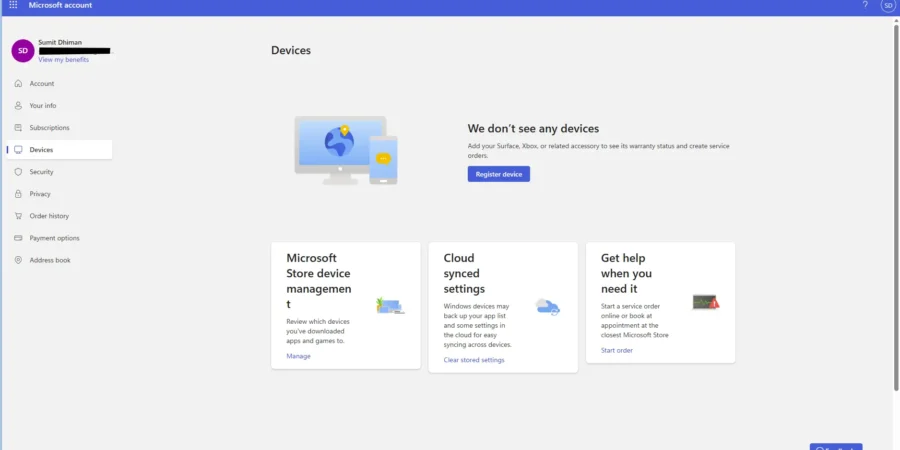
Task: Click the We don't see any devices heading
Action: 533,129
